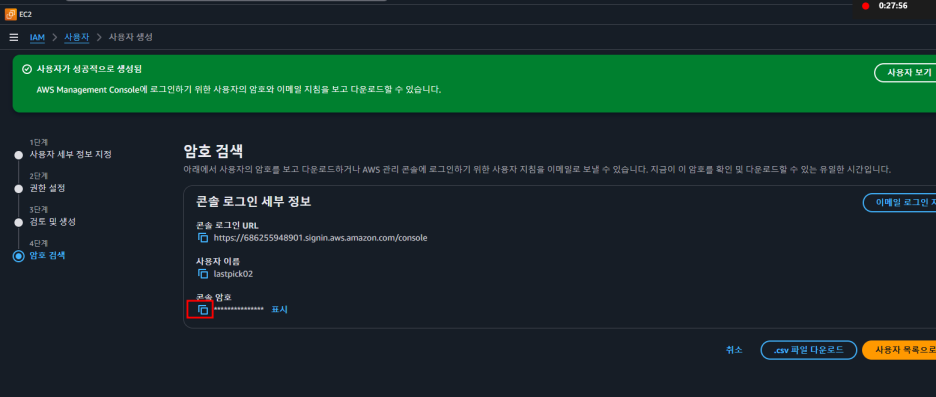Click the EC2 label in the top bar
This screenshot has height=397, width=936.
pyautogui.click(x=26, y=14)
